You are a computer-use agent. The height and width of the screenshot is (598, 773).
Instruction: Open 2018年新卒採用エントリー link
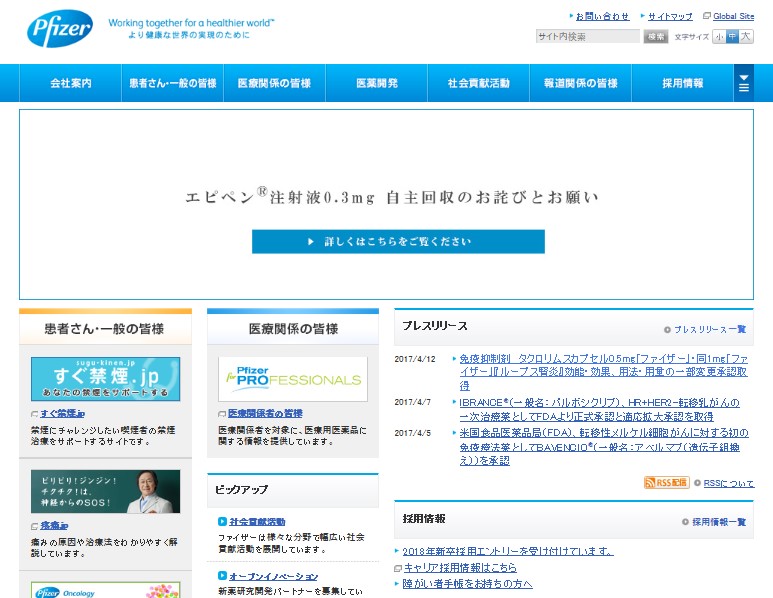(508, 551)
